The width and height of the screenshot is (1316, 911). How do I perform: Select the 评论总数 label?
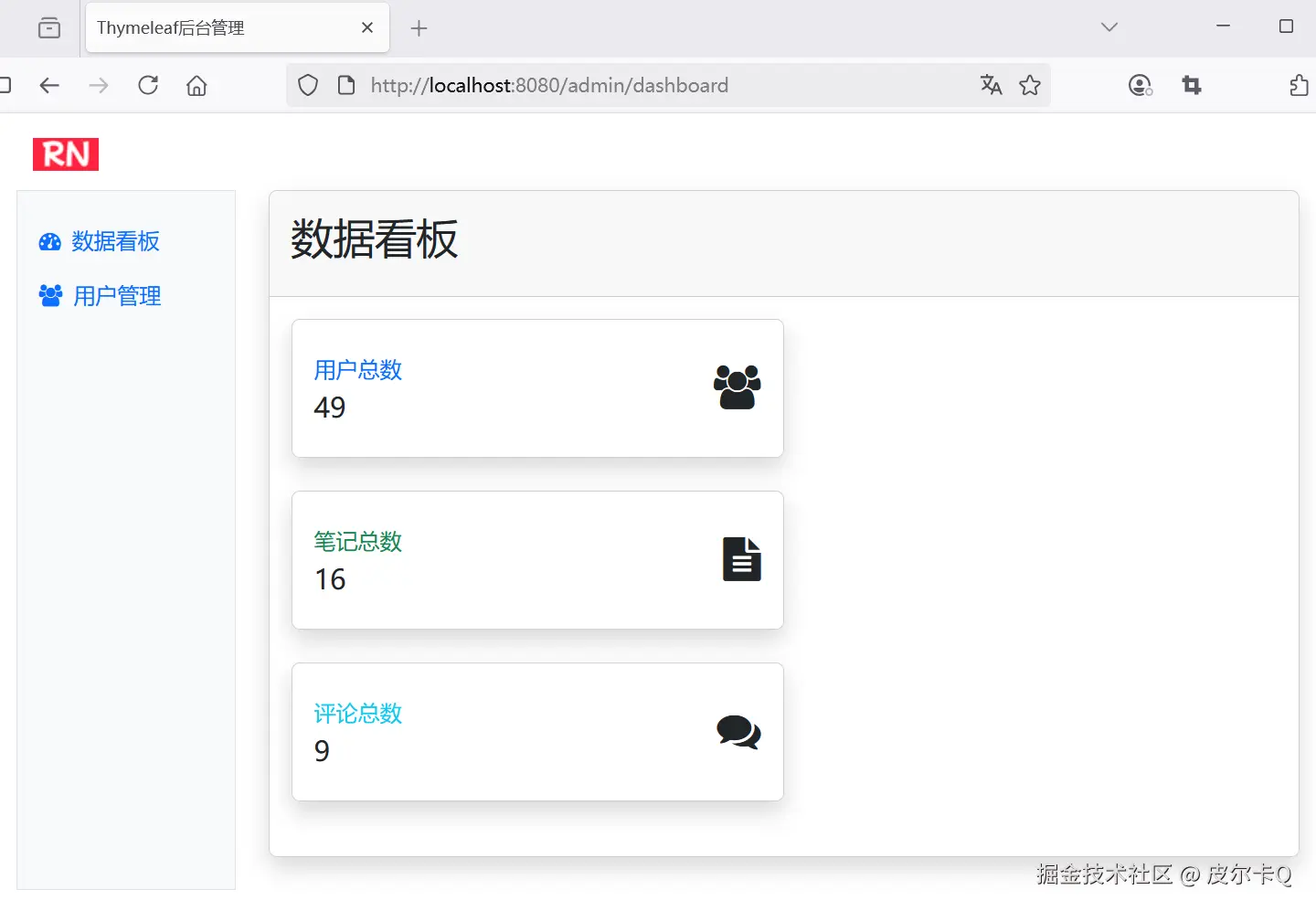point(358,714)
